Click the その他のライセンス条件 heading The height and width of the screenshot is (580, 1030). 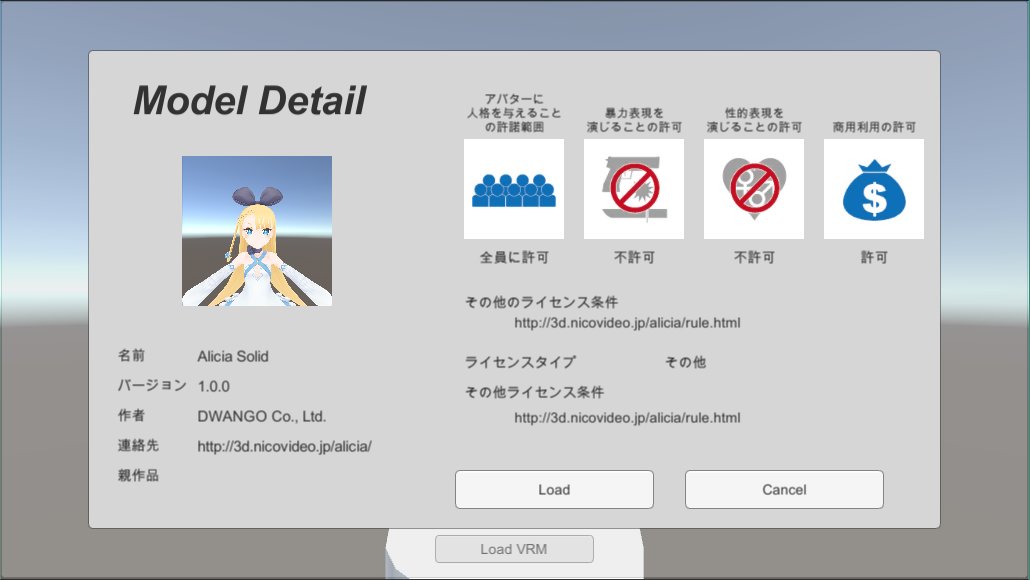tap(541, 302)
